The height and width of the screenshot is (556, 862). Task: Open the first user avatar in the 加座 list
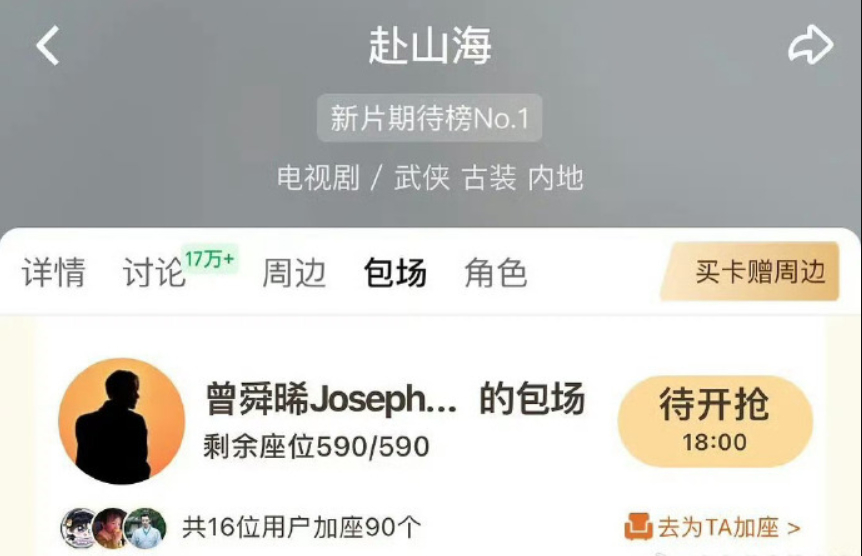[x=80, y=528]
